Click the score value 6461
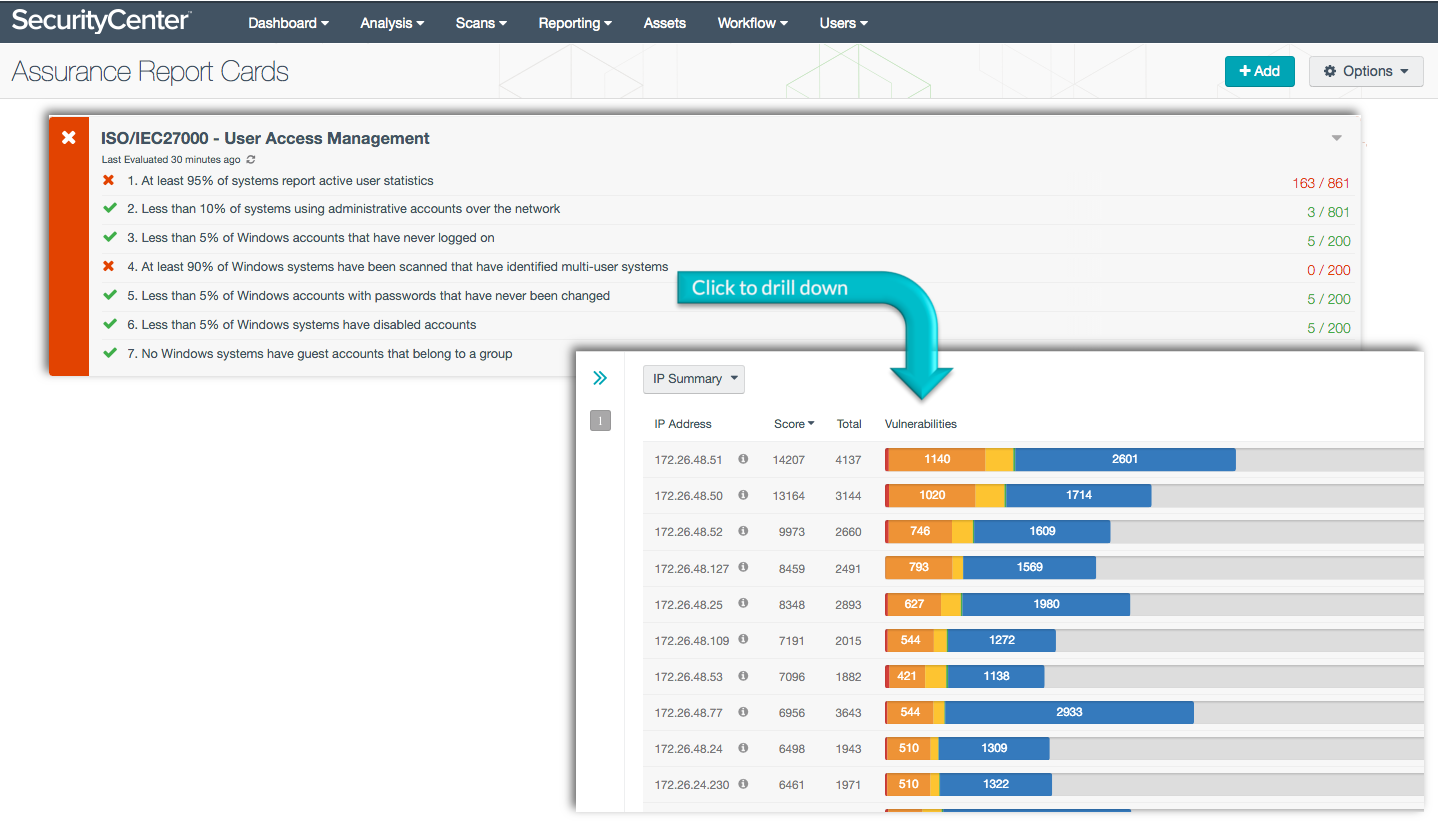1440x823 pixels. [792, 785]
